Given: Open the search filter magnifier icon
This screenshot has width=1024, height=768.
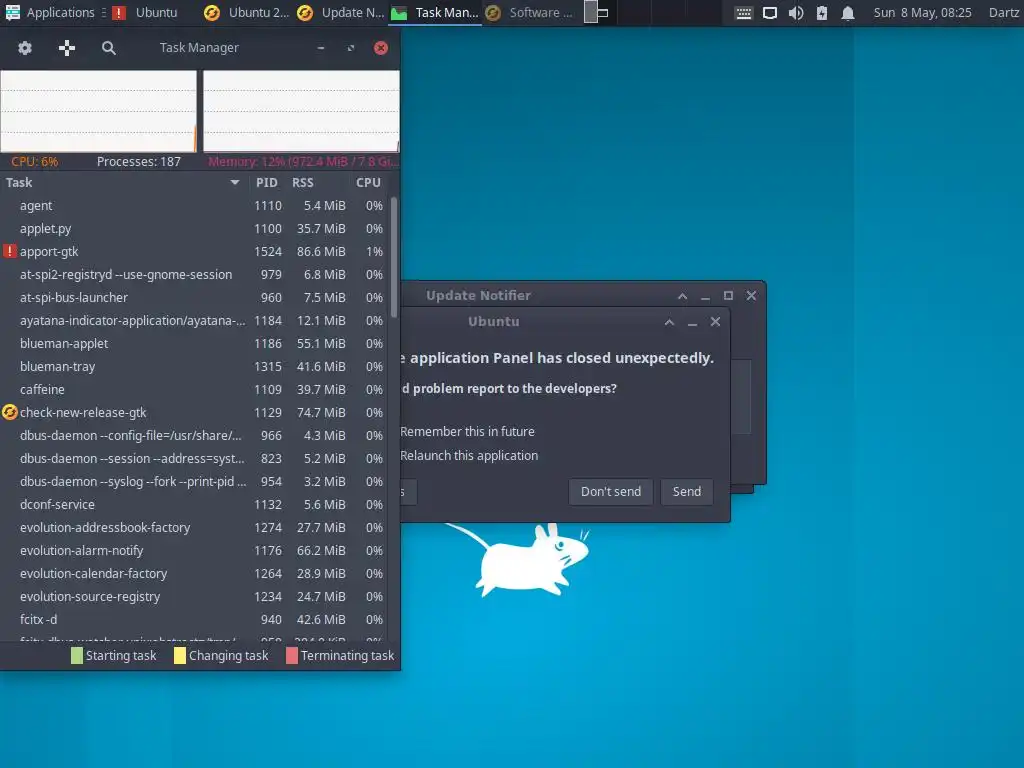Looking at the screenshot, I should click(109, 48).
